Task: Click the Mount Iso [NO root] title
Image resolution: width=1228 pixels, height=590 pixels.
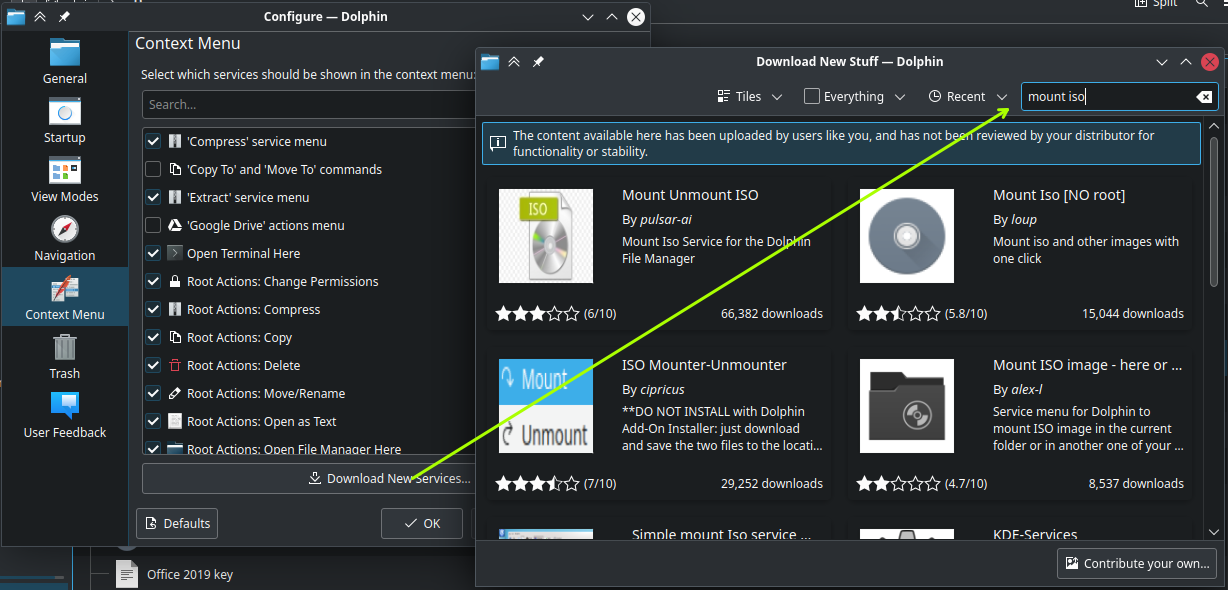Action: [1059, 196]
